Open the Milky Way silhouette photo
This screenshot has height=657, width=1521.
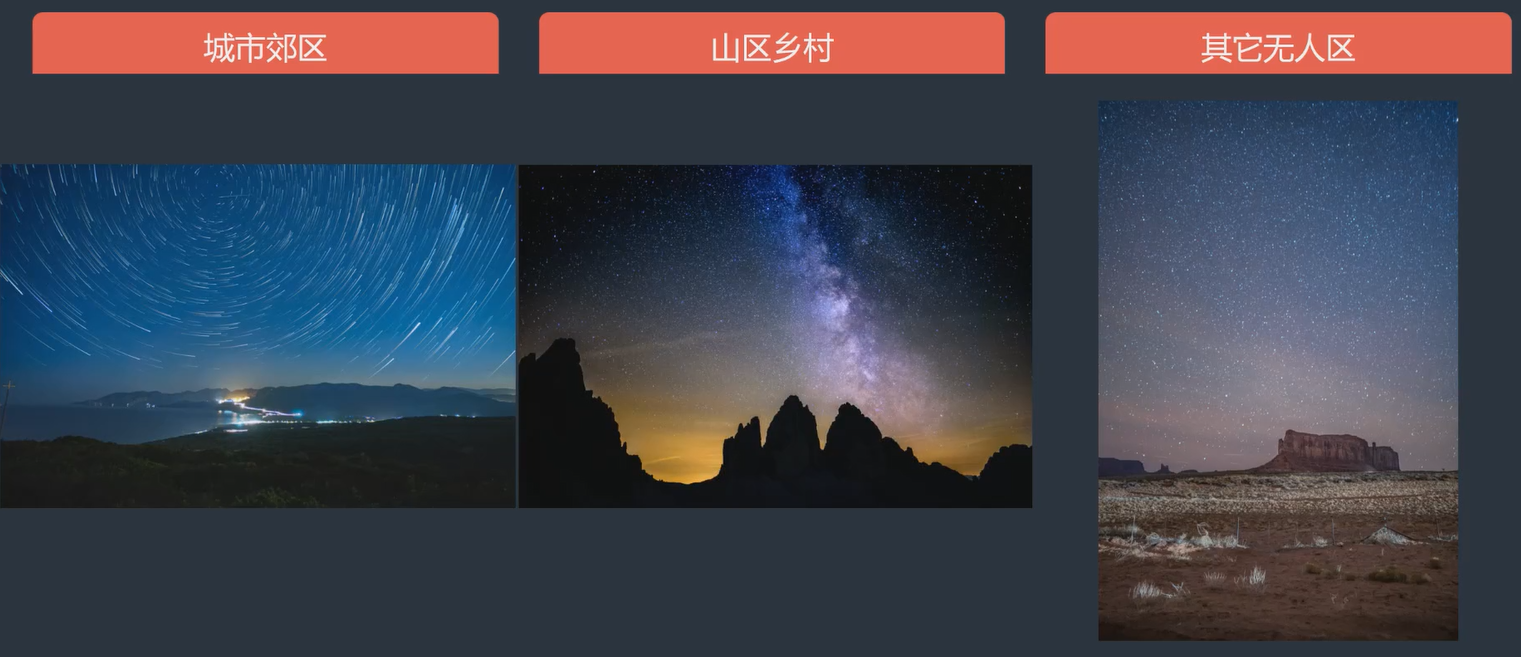[x=775, y=336]
